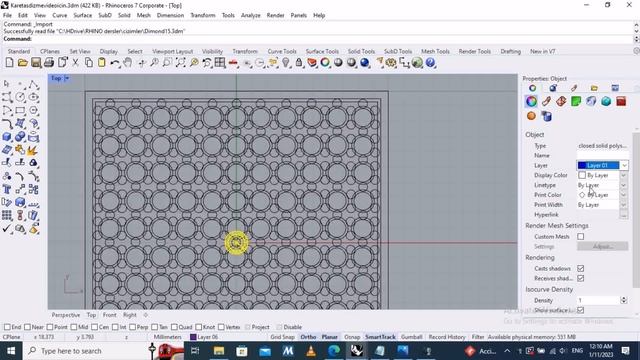
Task: Enable the End osnap checkbox
Action: (7, 327)
